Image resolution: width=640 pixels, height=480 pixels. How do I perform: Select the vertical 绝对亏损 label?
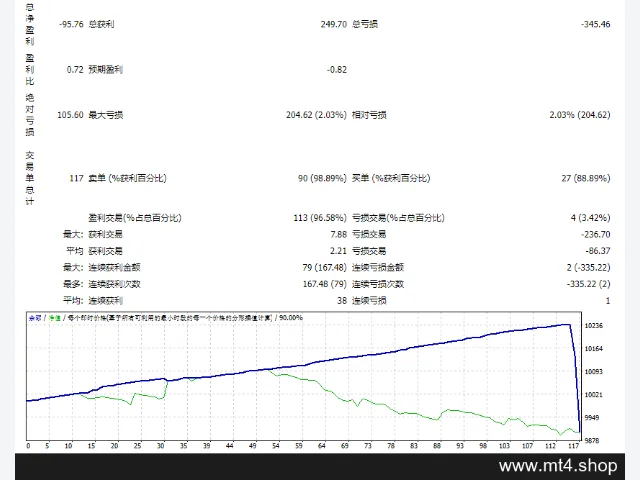tap(29, 115)
